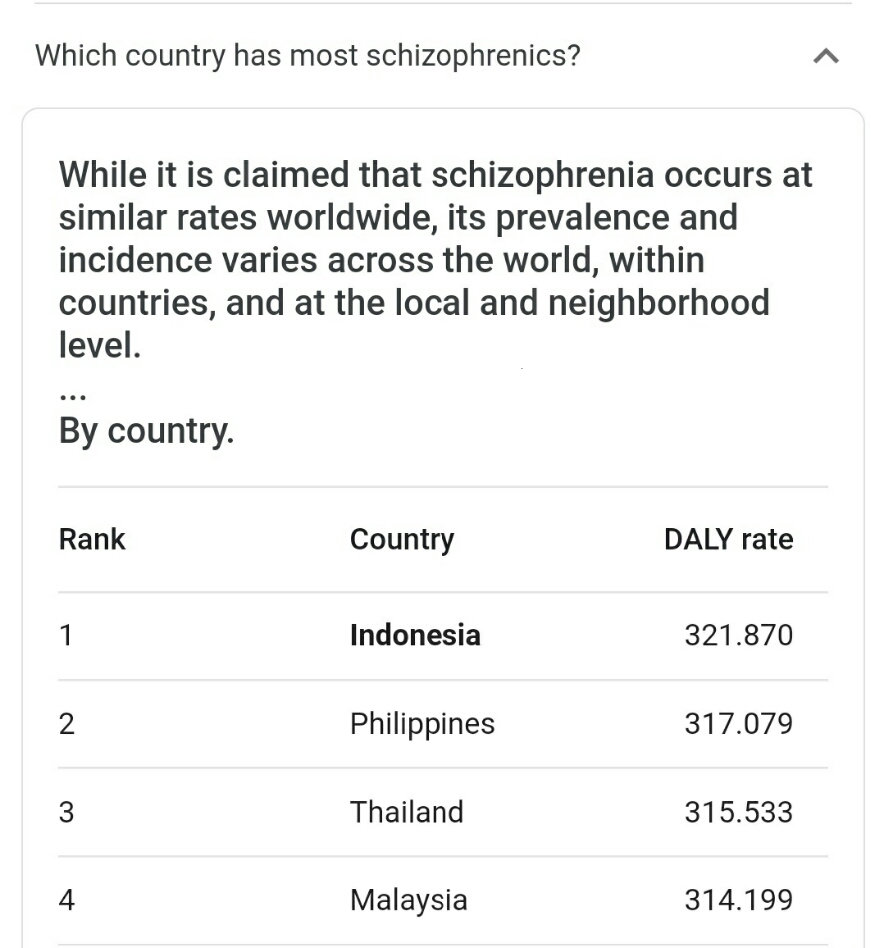Click the DALY rate column header
This screenshot has width=871, height=948.
coord(728,539)
